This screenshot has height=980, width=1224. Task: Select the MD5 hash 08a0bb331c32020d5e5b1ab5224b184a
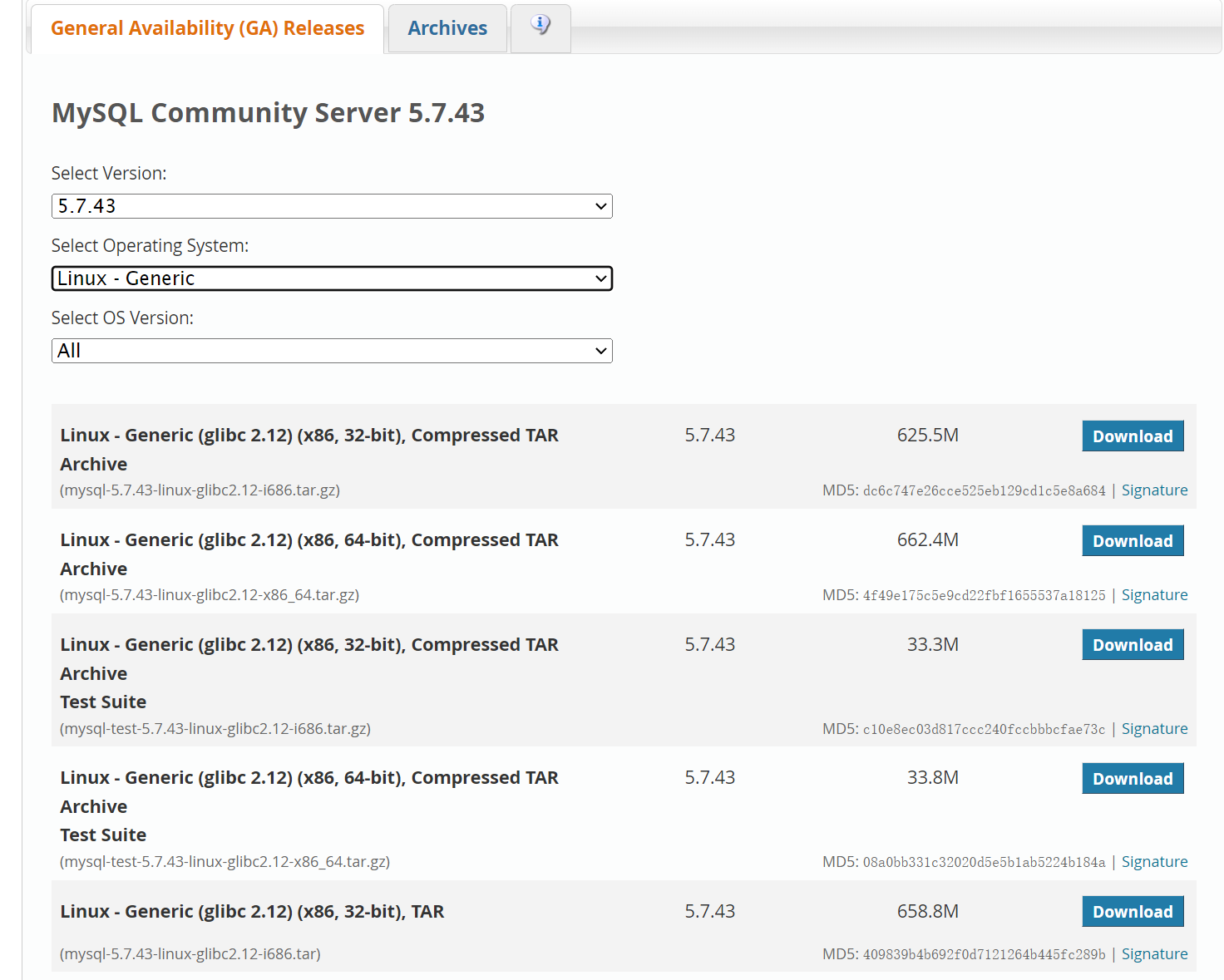pos(985,863)
